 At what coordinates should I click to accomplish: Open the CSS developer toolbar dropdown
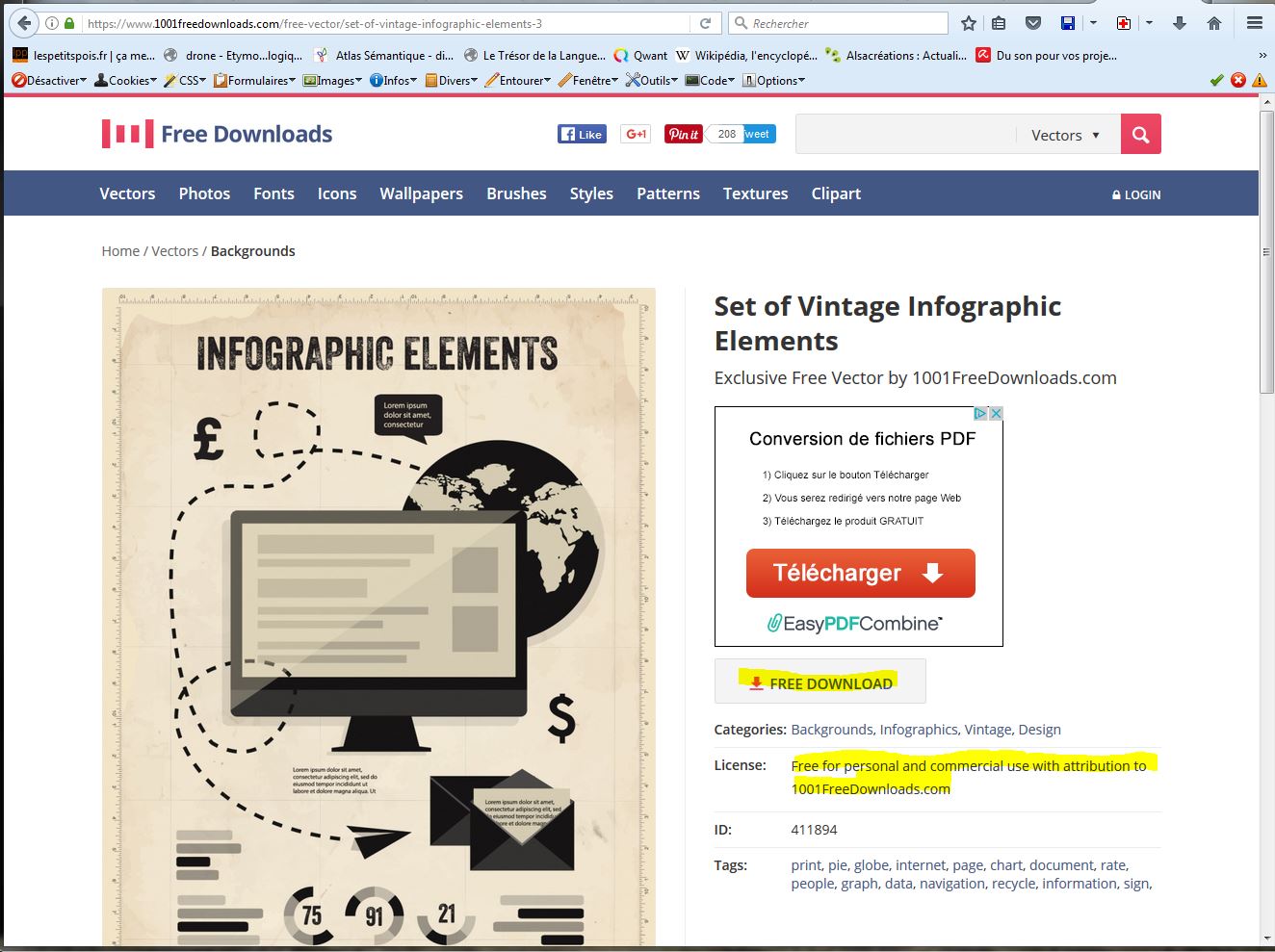click(185, 81)
